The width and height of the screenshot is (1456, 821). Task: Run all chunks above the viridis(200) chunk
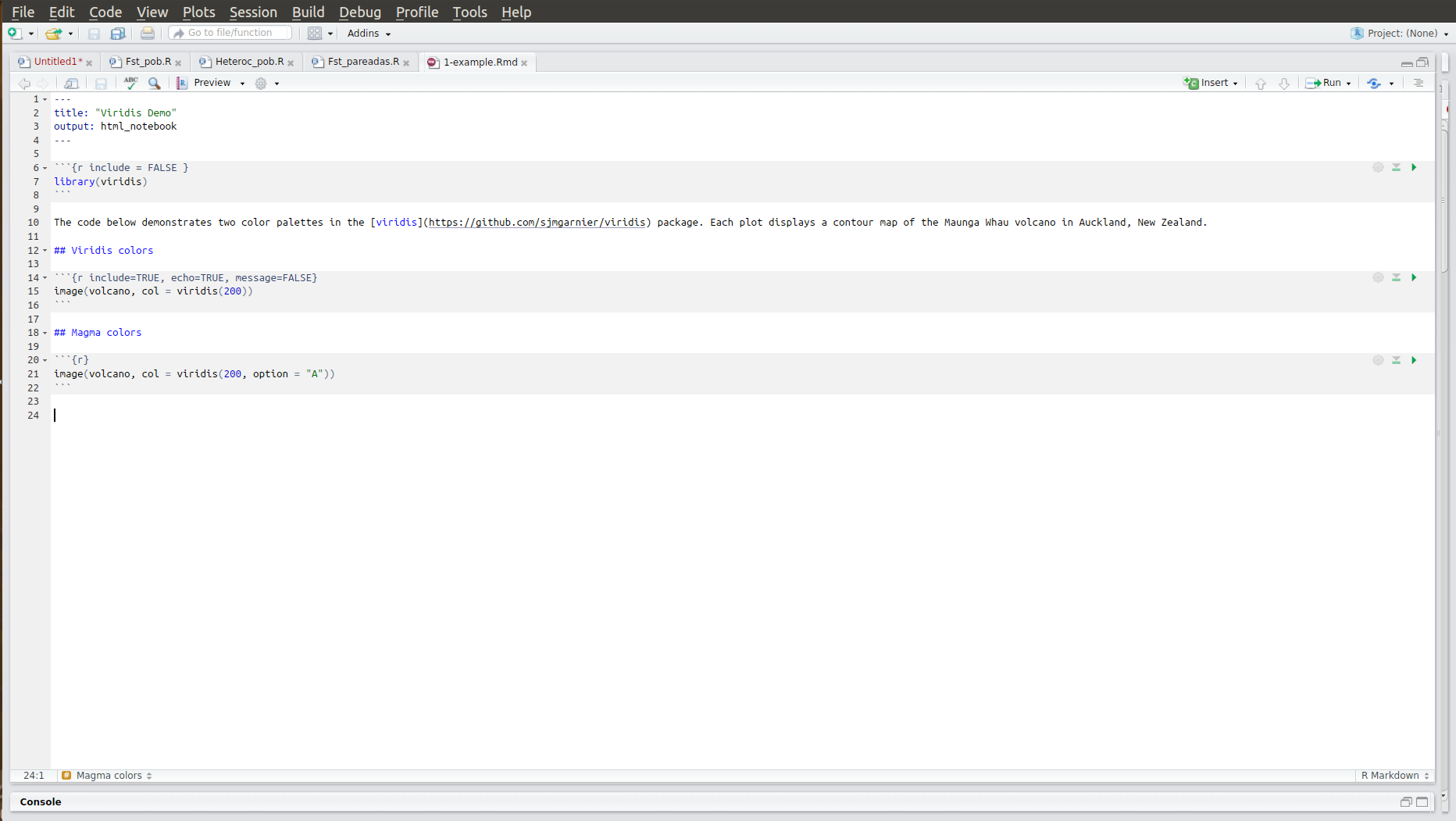pos(1396,277)
